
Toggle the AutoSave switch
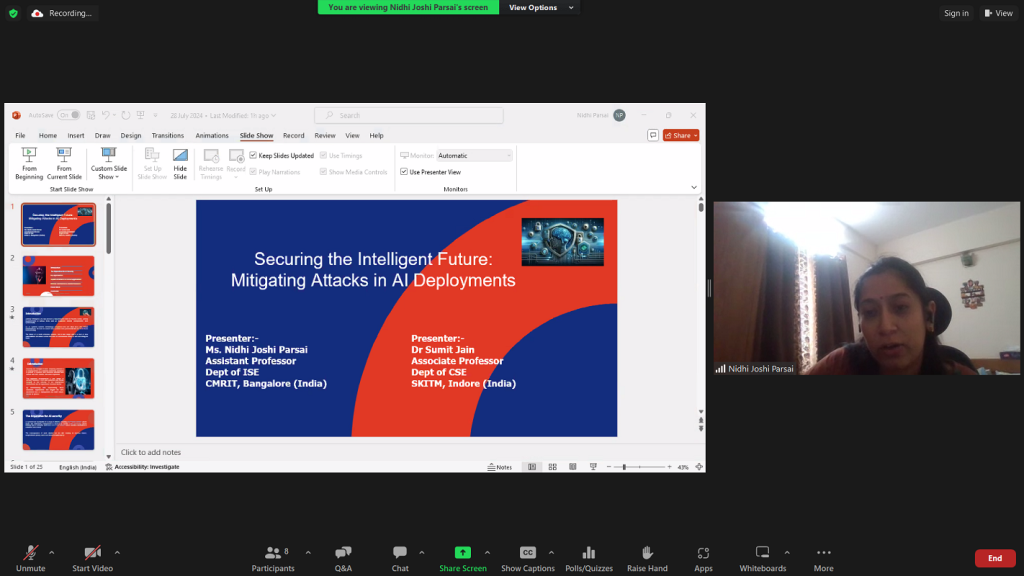click(68, 115)
